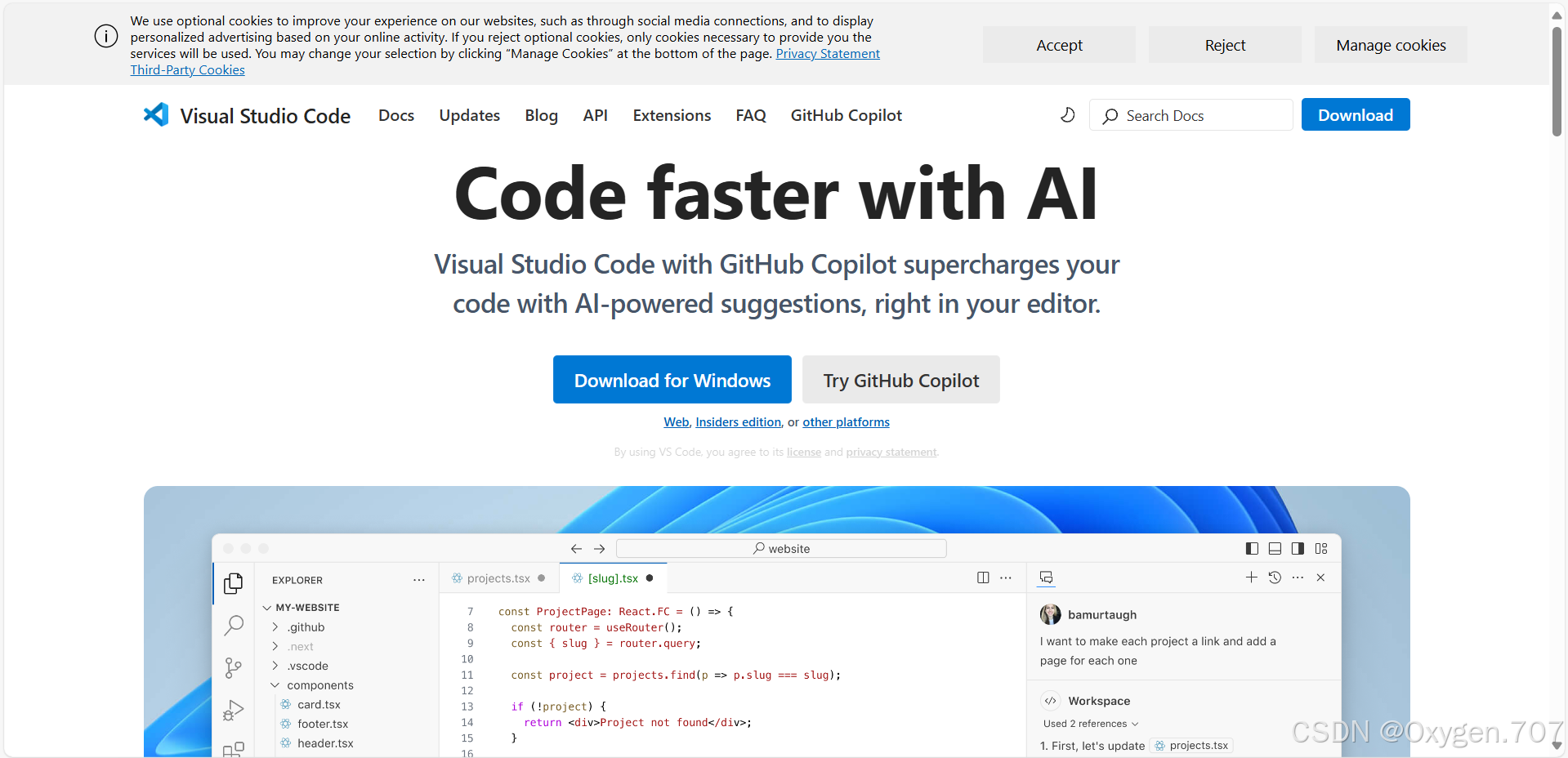The image size is (1568, 758).
Task: Close the chat panel with X icon
Action: [x=1320, y=577]
